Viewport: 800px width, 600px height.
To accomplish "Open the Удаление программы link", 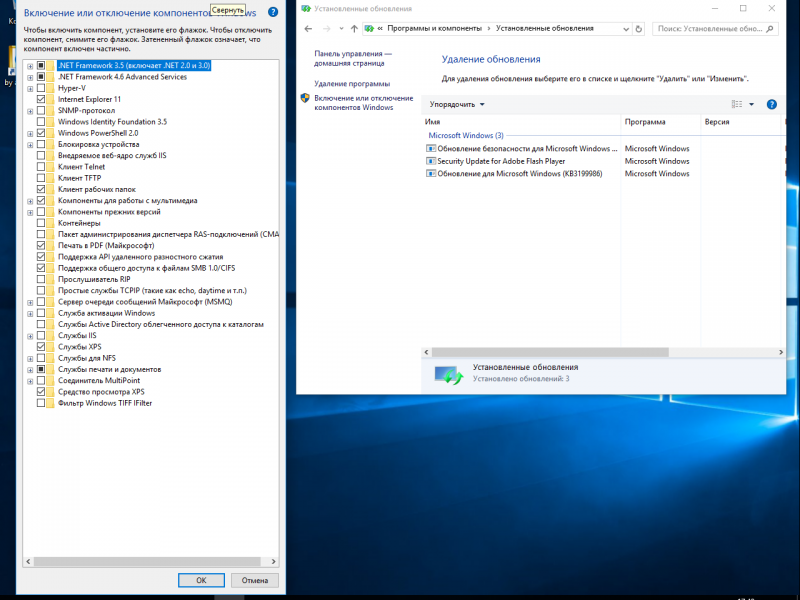I will (352, 83).
